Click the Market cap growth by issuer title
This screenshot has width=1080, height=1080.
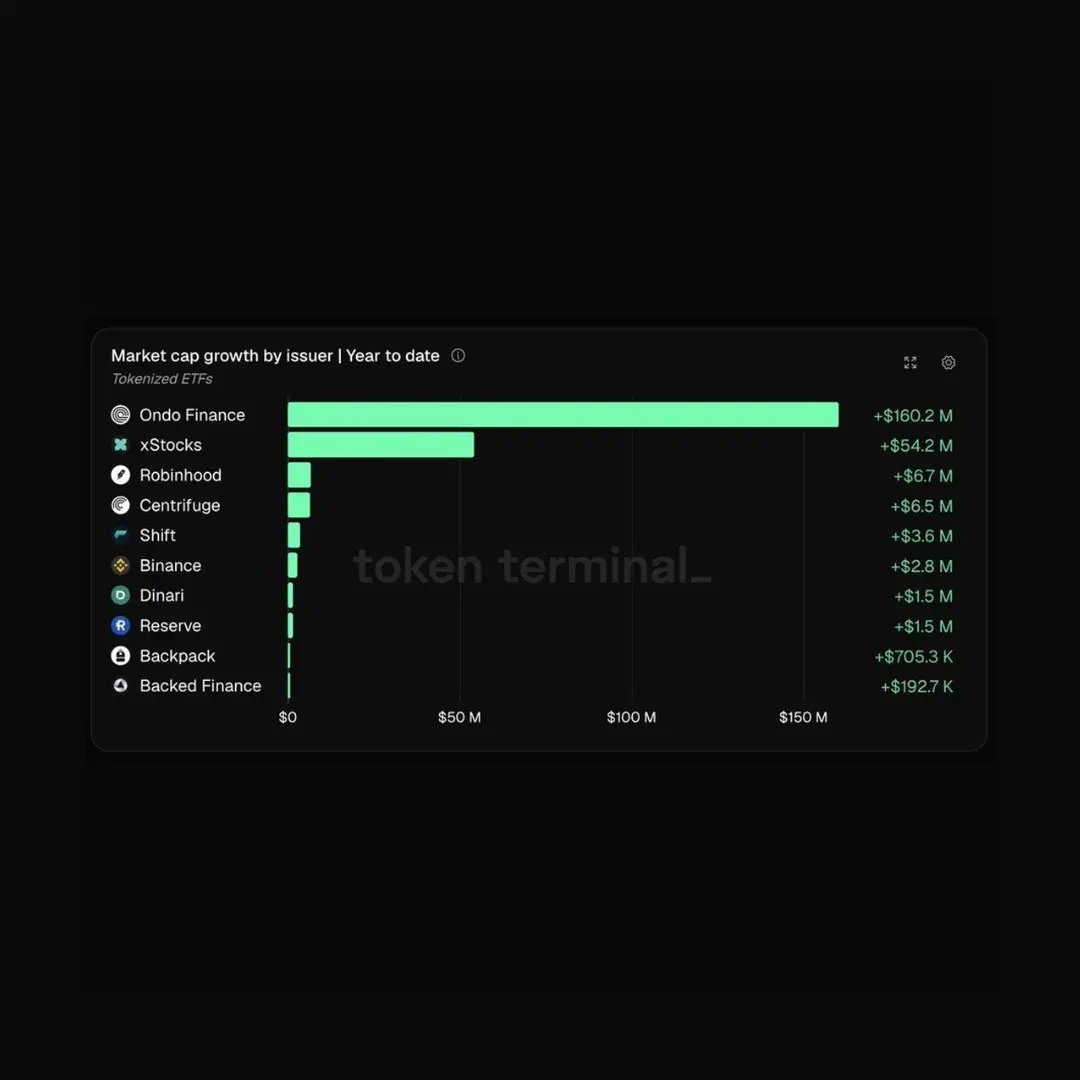[x=222, y=356]
